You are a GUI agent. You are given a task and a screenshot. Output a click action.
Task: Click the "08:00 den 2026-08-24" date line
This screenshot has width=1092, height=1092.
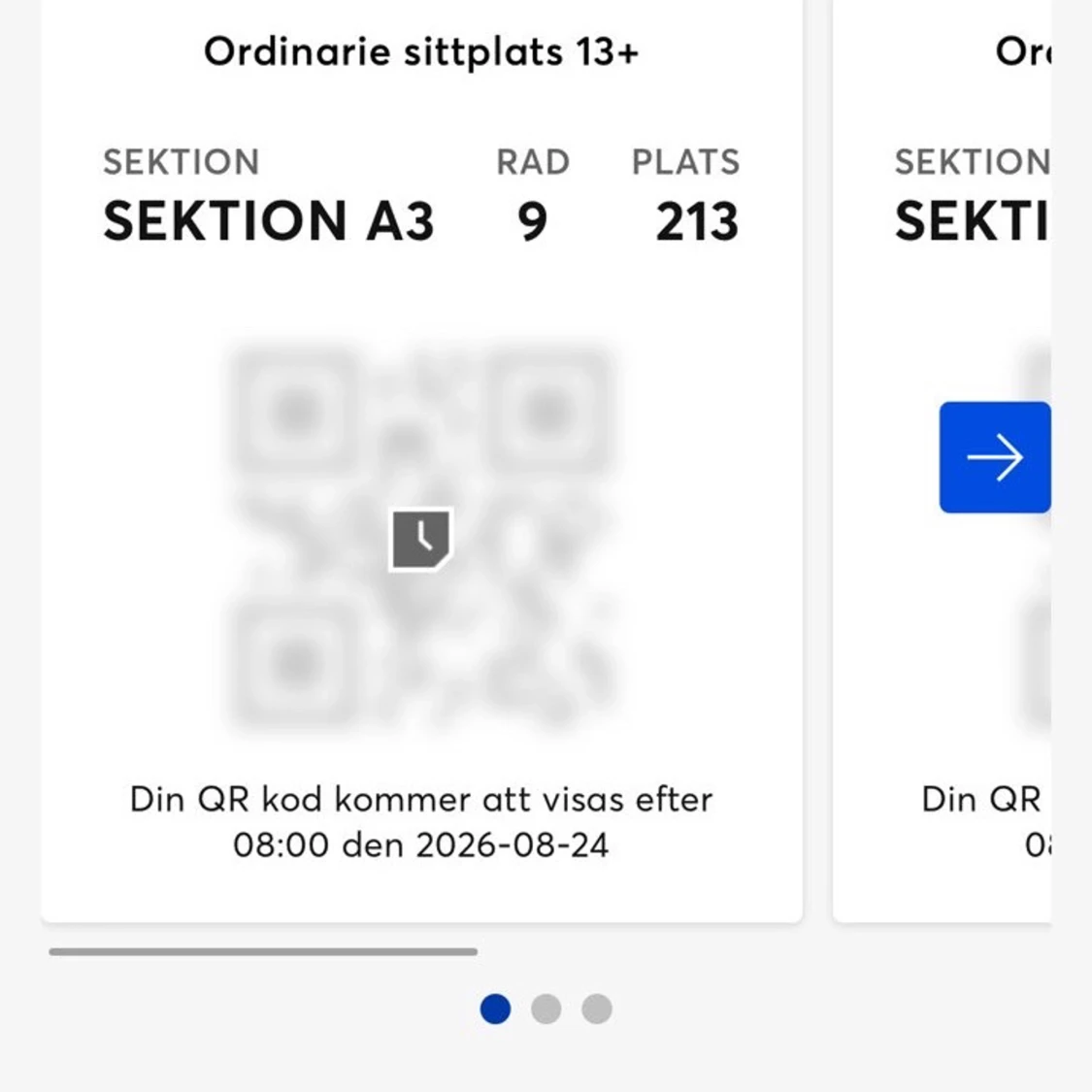[x=421, y=844]
